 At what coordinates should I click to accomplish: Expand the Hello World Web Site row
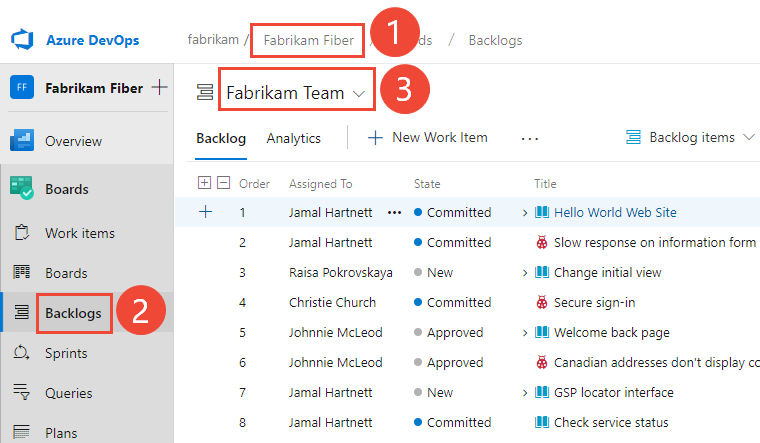pyautogui.click(x=524, y=213)
